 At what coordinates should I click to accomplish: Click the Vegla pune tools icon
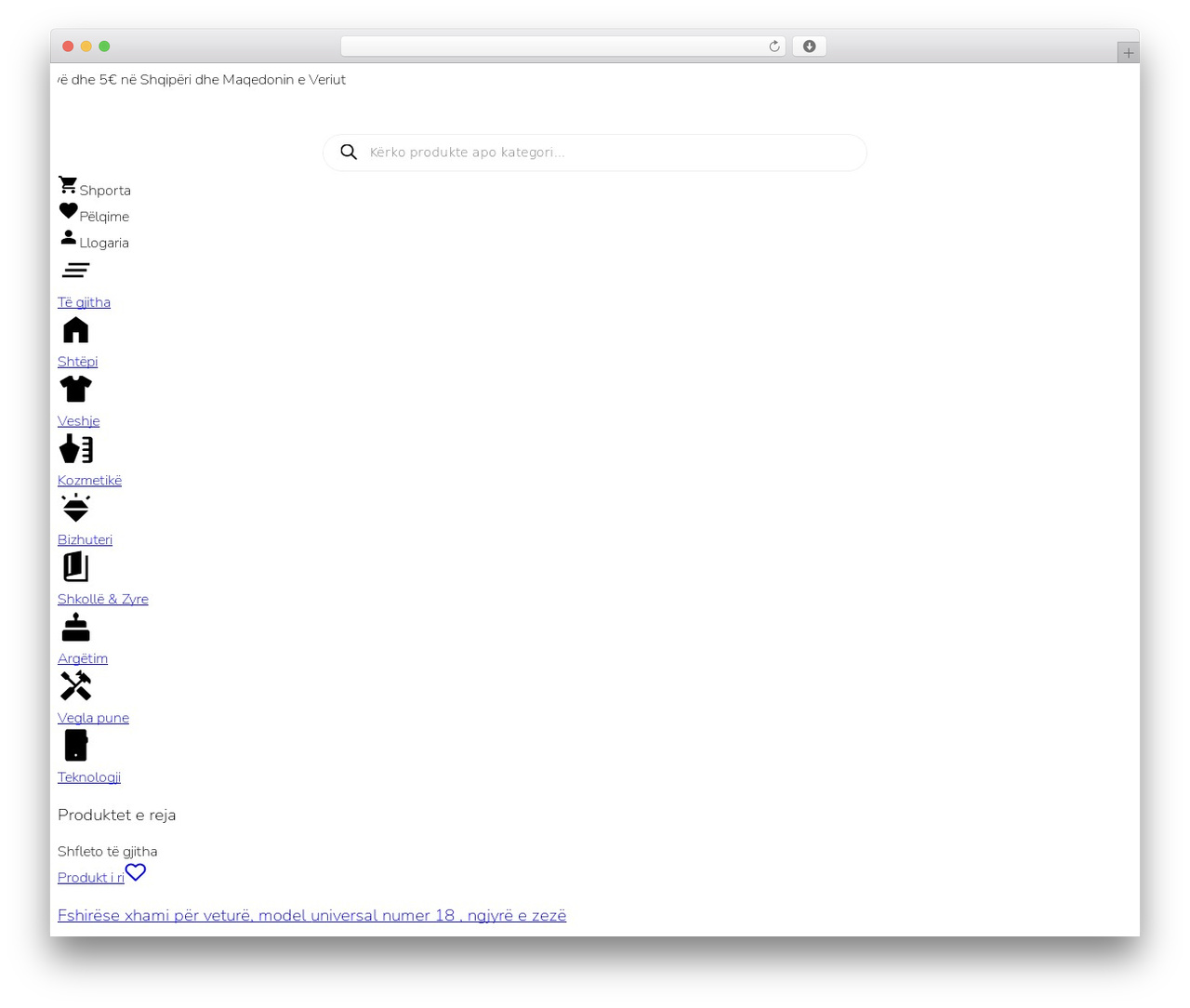click(75, 686)
